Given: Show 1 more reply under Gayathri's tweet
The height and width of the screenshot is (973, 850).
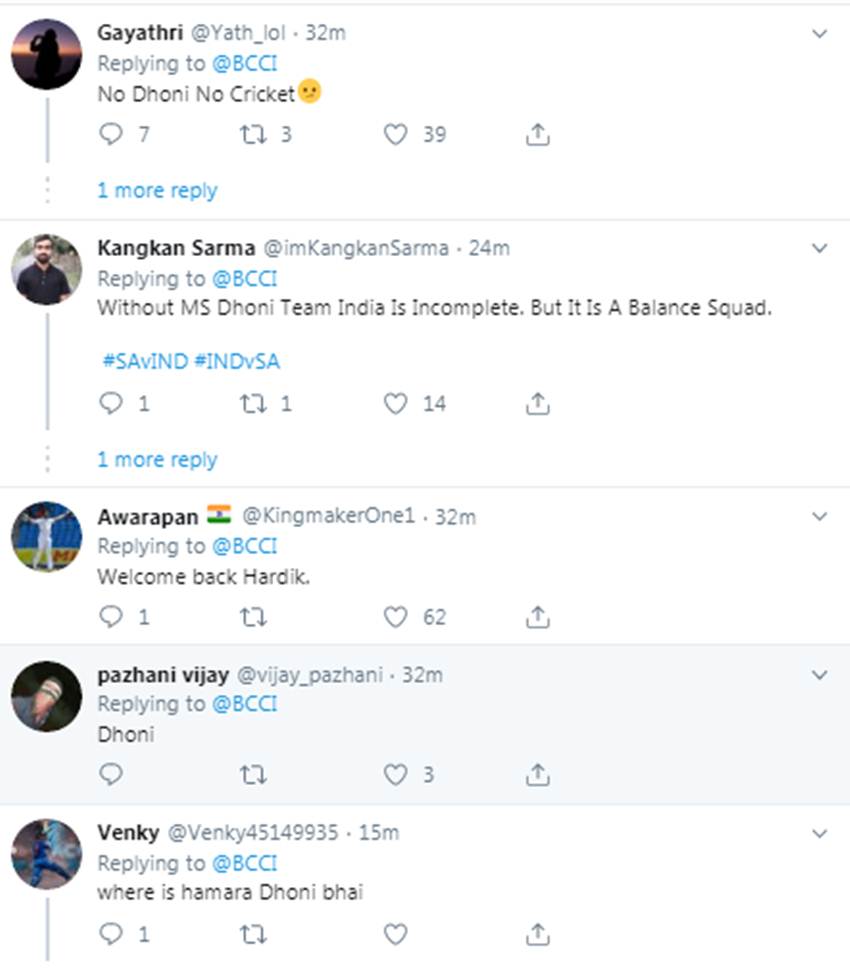Looking at the screenshot, I should (x=157, y=190).
